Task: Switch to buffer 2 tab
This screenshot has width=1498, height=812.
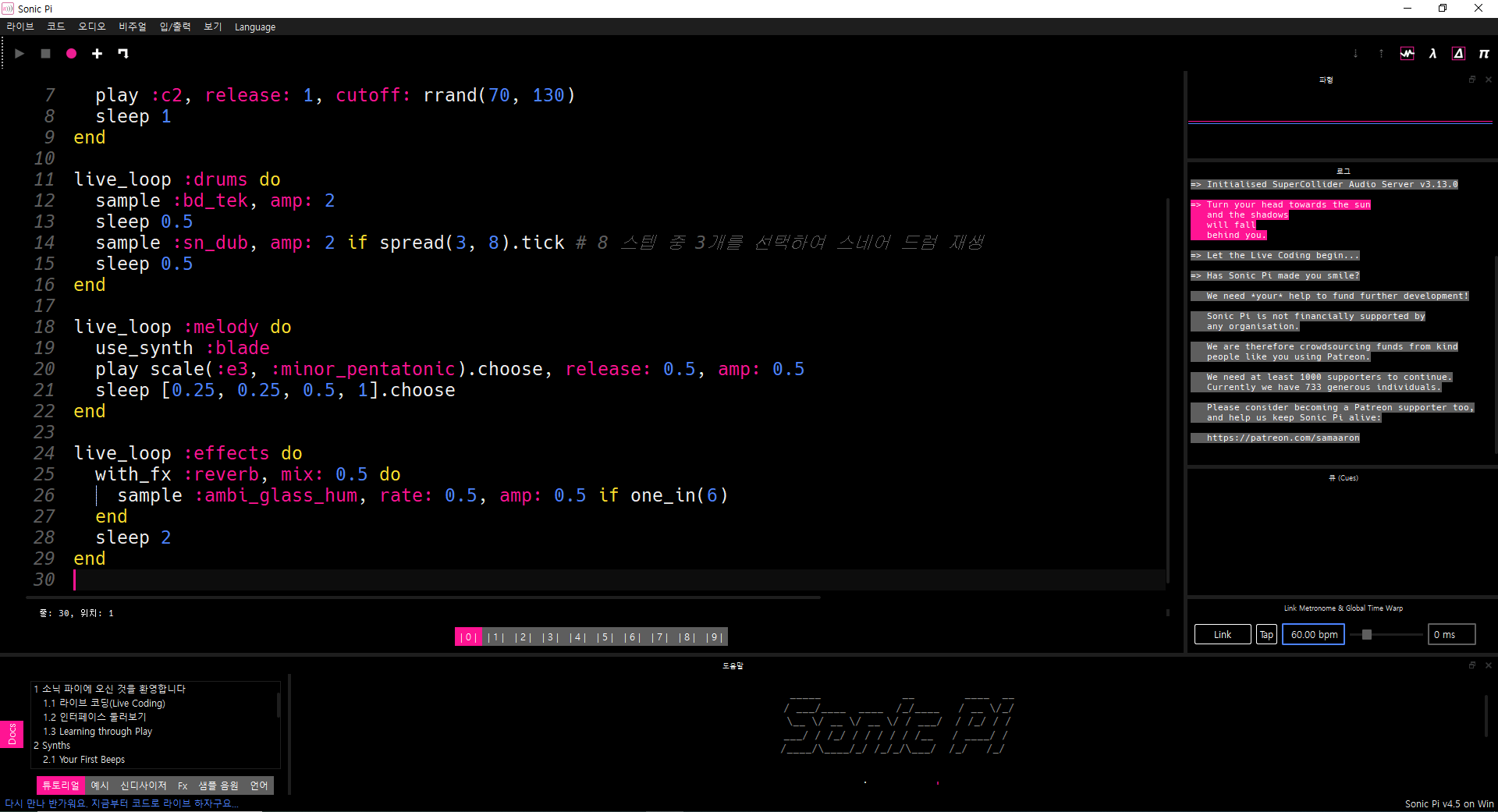Action: pyautogui.click(x=523, y=637)
